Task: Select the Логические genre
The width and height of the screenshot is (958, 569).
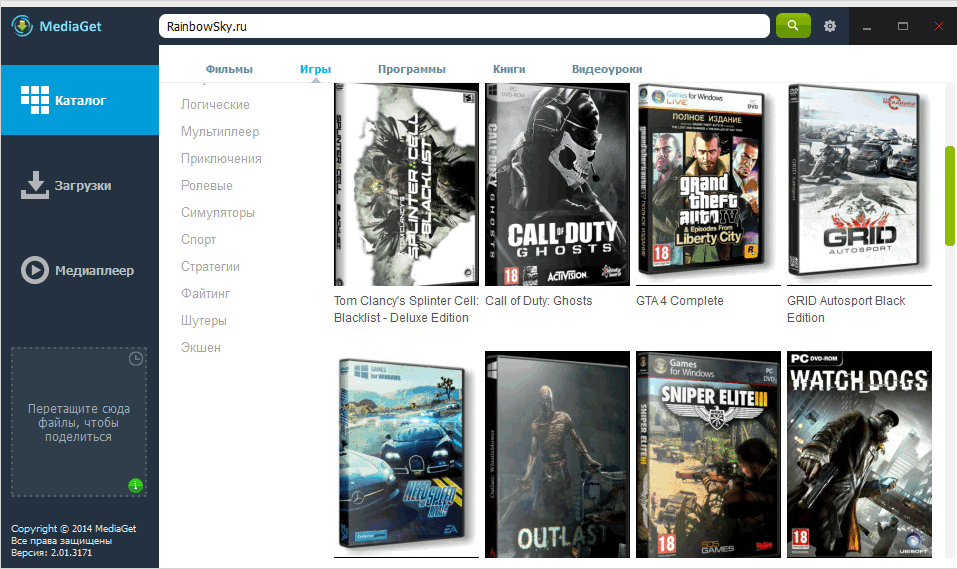Action: pyautogui.click(x=215, y=105)
